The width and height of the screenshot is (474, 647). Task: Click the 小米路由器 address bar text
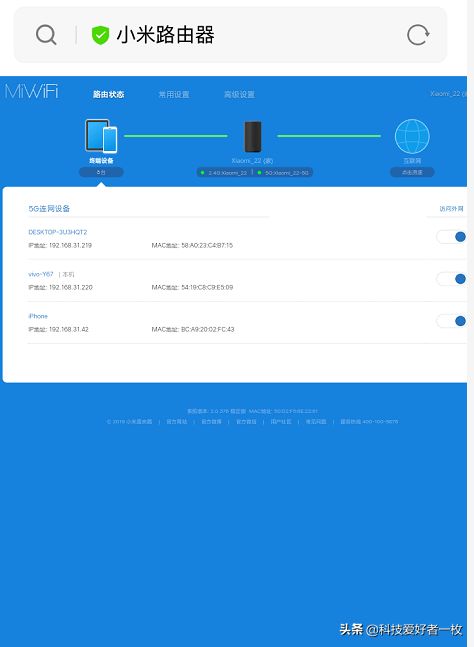coord(165,35)
